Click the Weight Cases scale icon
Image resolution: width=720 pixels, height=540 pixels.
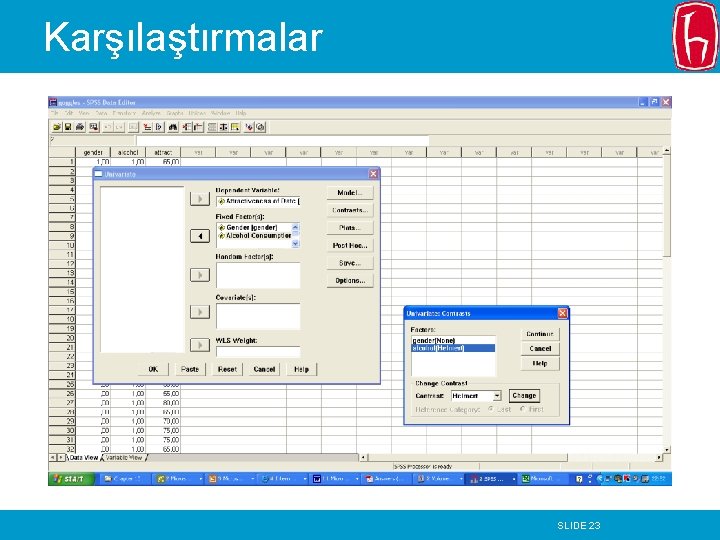coord(223,127)
